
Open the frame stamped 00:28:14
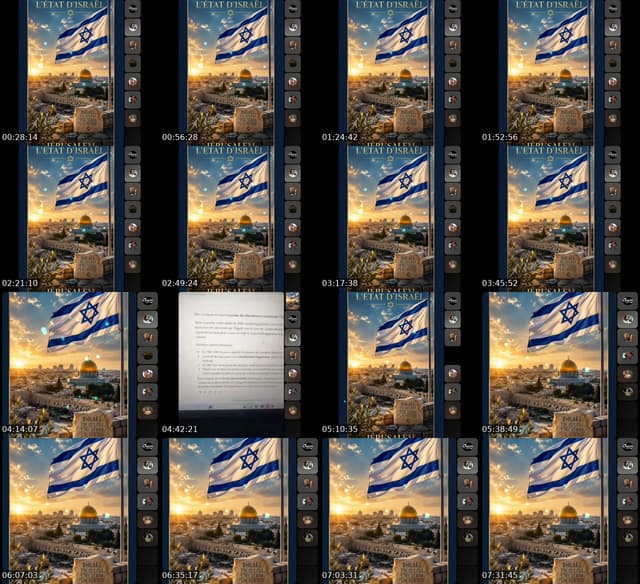click(x=80, y=73)
